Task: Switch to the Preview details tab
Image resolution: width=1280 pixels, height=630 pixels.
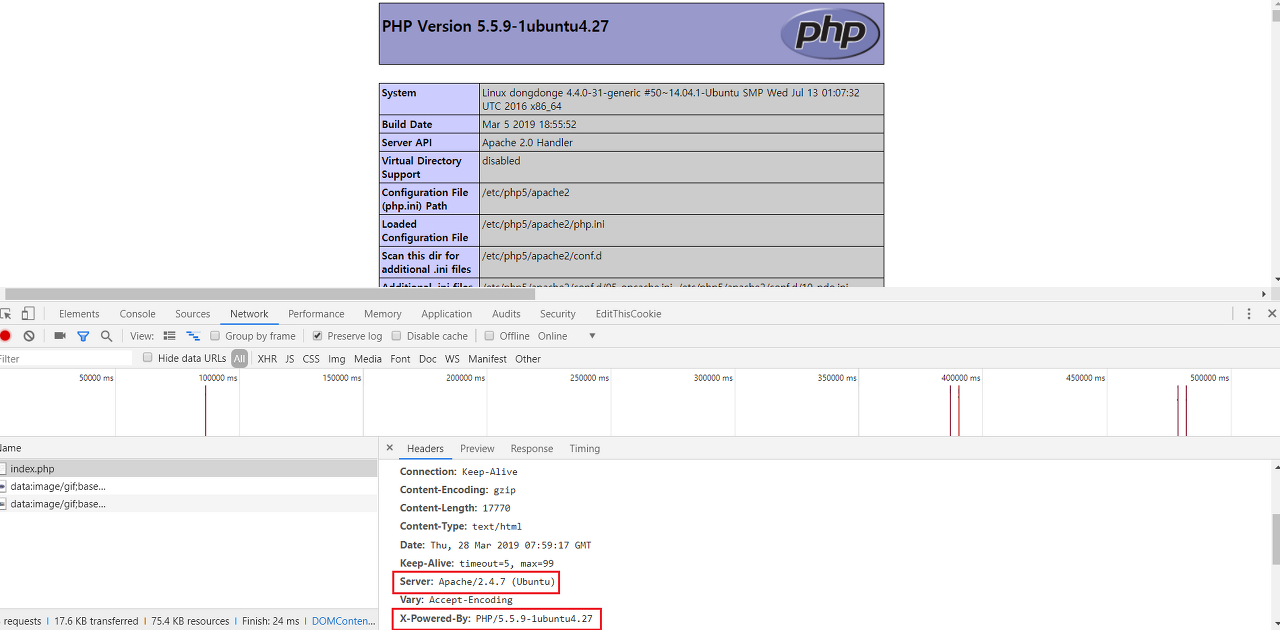Action: tap(477, 449)
